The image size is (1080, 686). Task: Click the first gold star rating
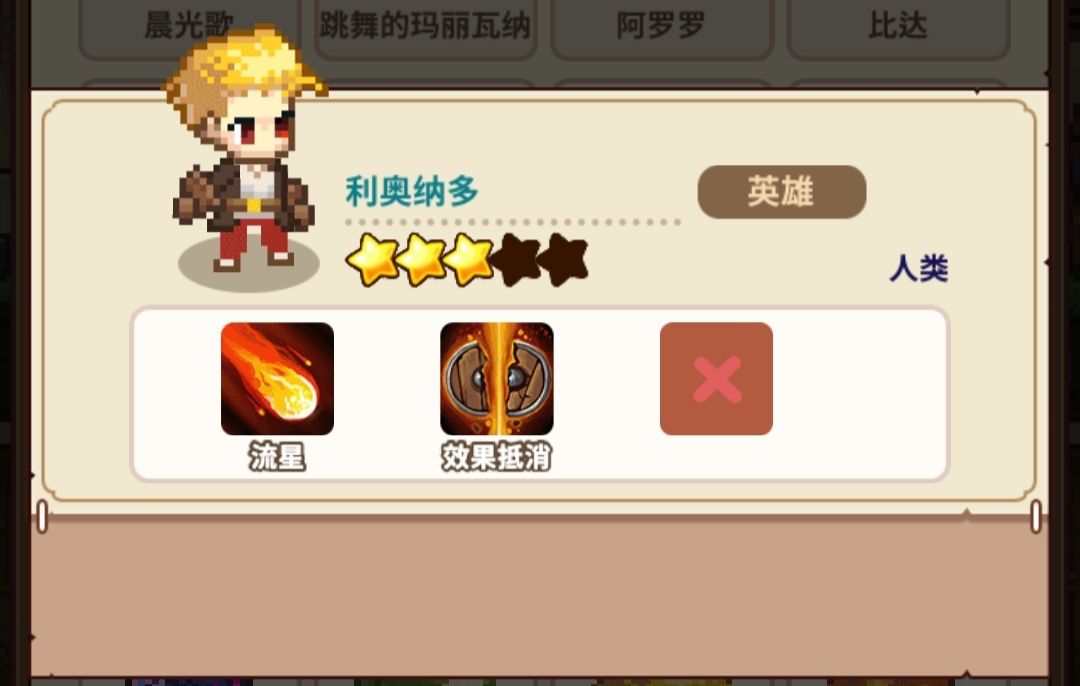(x=372, y=260)
